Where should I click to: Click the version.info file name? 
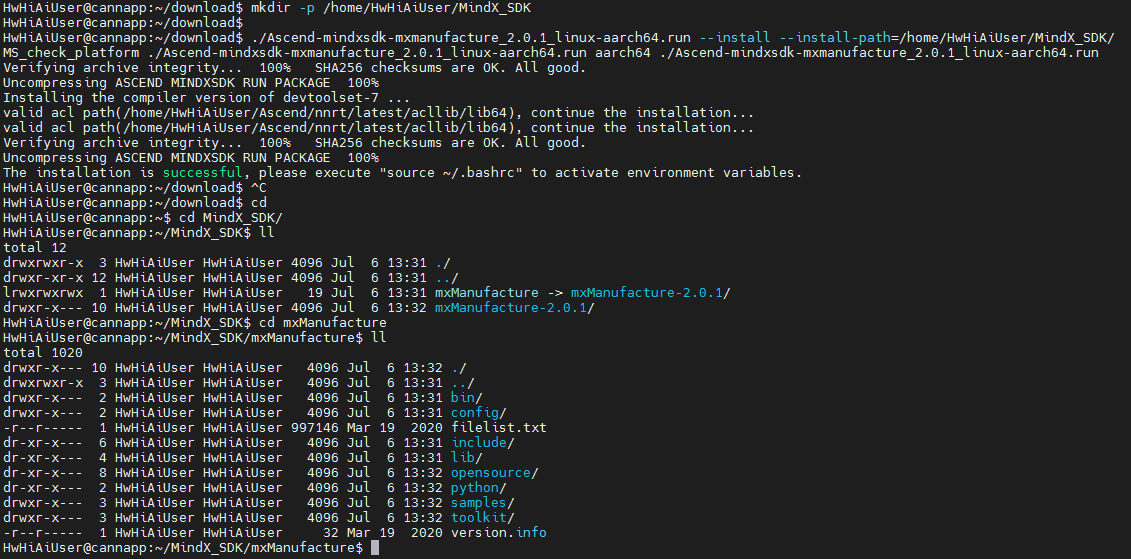pos(498,533)
